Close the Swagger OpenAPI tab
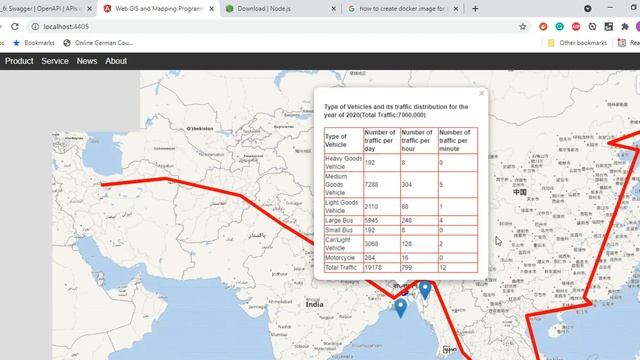 pyautogui.click(x=89, y=9)
